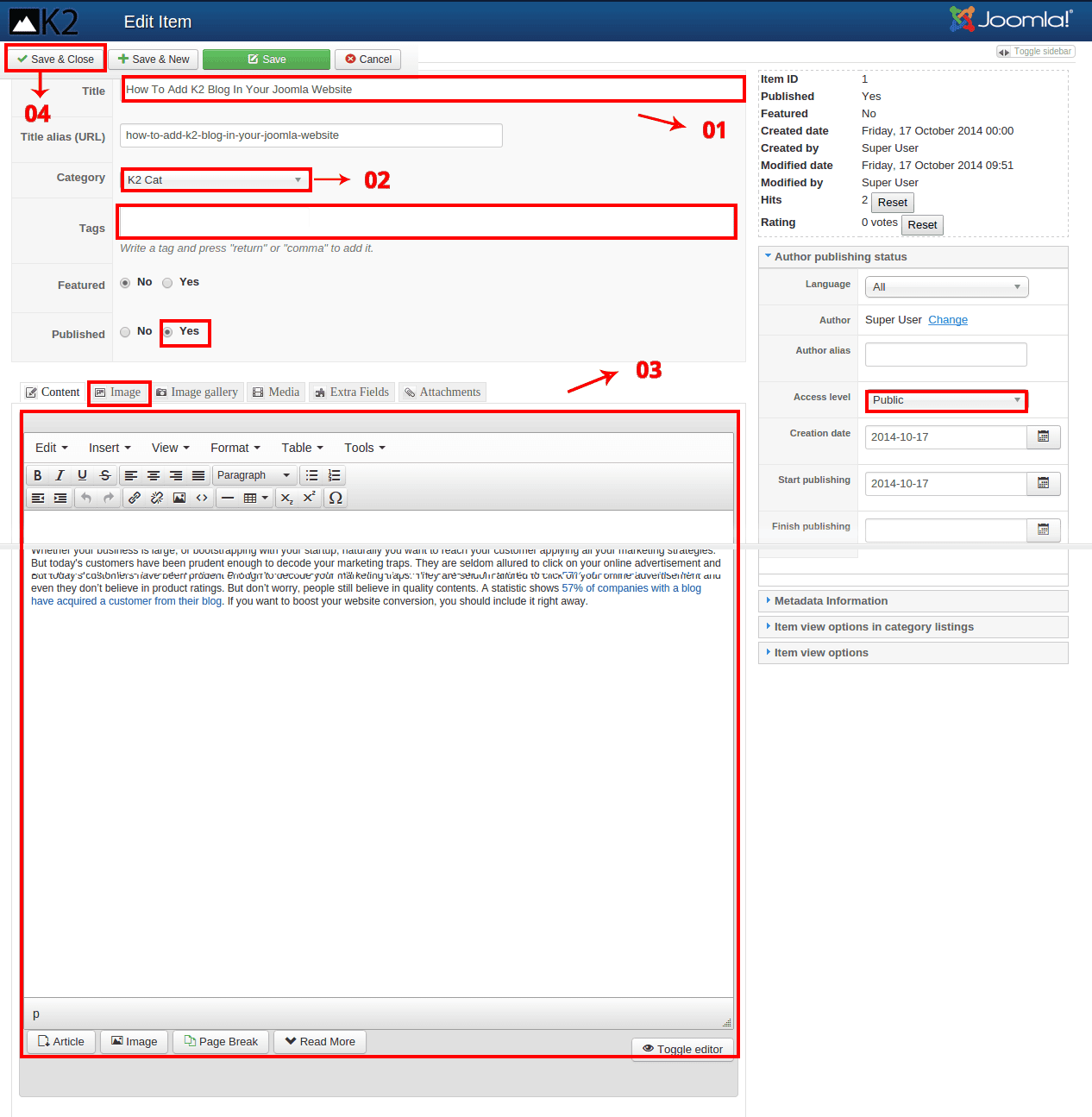Toggle the editor on or off
The width and height of the screenshot is (1092, 1117).
tap(682, 1049)
